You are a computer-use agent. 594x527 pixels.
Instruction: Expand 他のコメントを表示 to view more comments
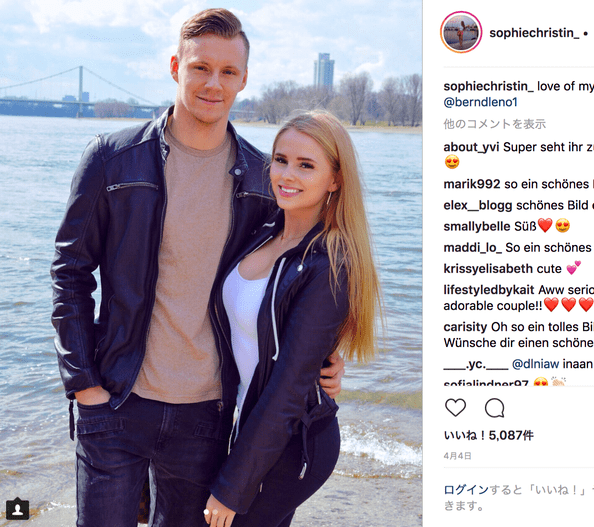click(495, 124)
